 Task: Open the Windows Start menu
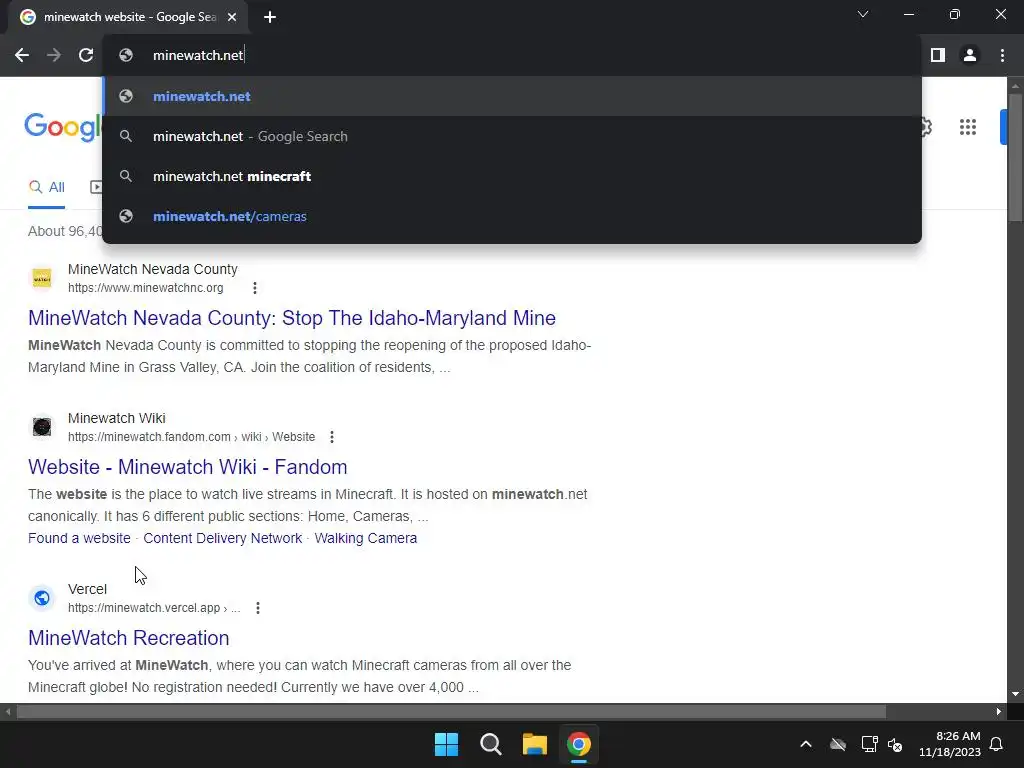[447, 744]
